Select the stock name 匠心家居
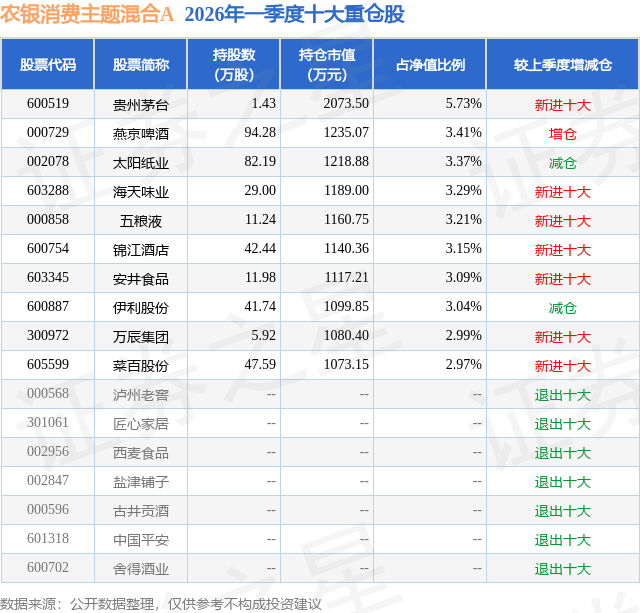The width and height of the screenshot is (640, 613). [141, 424]
